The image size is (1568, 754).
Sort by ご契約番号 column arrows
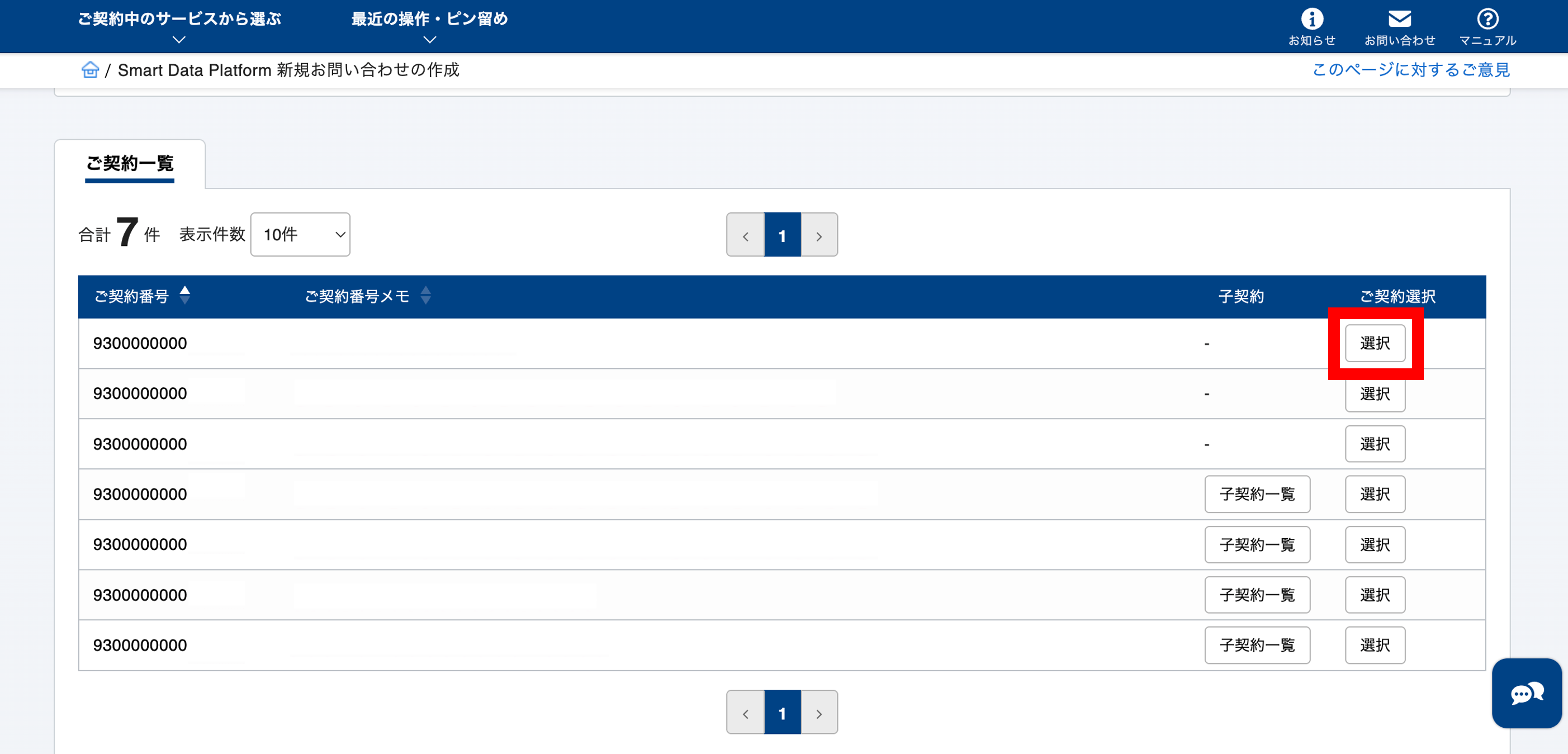185,295
